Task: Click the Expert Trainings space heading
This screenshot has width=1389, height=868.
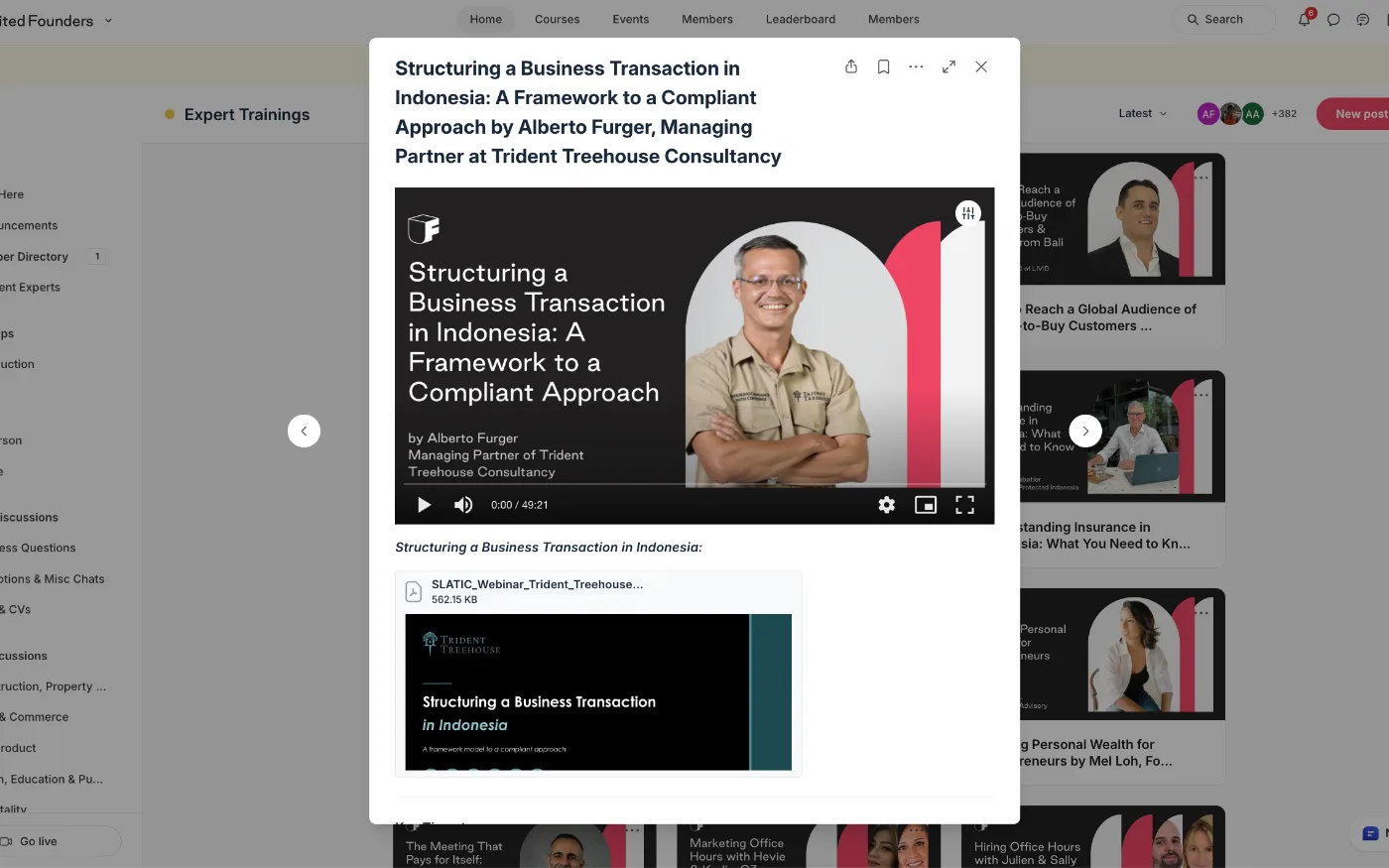Action: click(x=247, y=114)
